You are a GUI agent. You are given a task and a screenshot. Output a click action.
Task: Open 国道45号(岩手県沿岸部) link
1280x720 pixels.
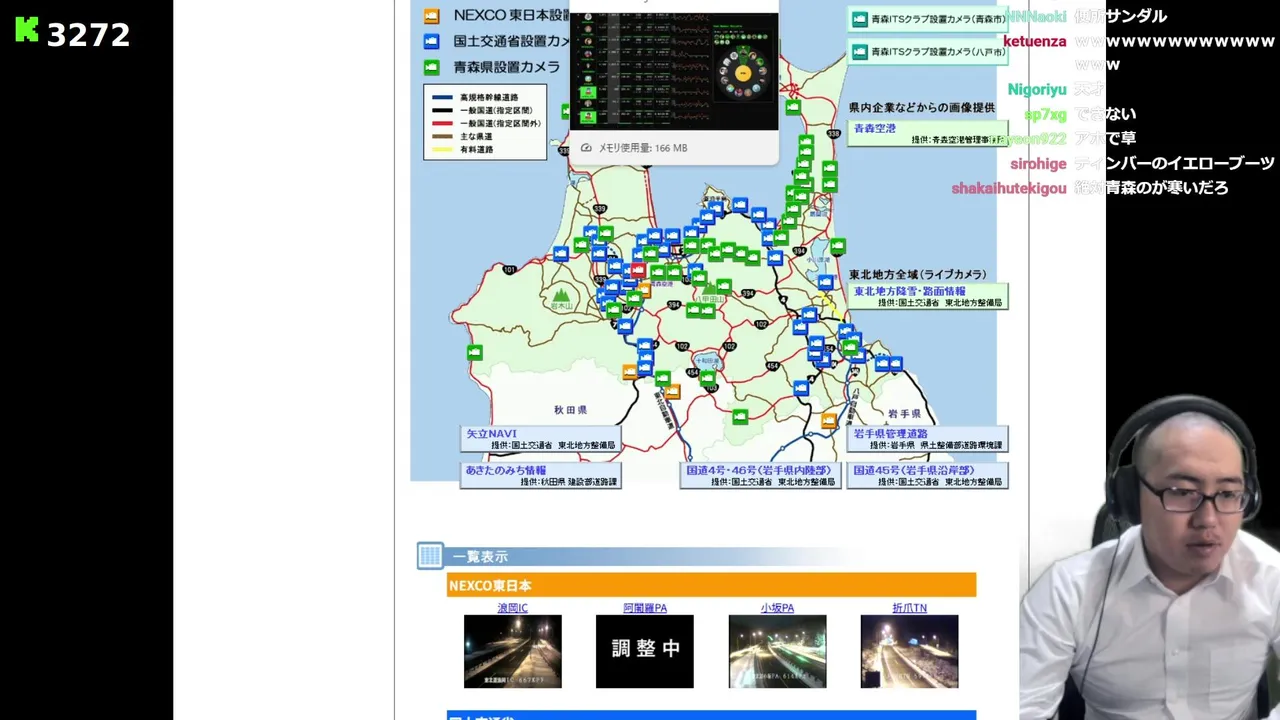913,470
